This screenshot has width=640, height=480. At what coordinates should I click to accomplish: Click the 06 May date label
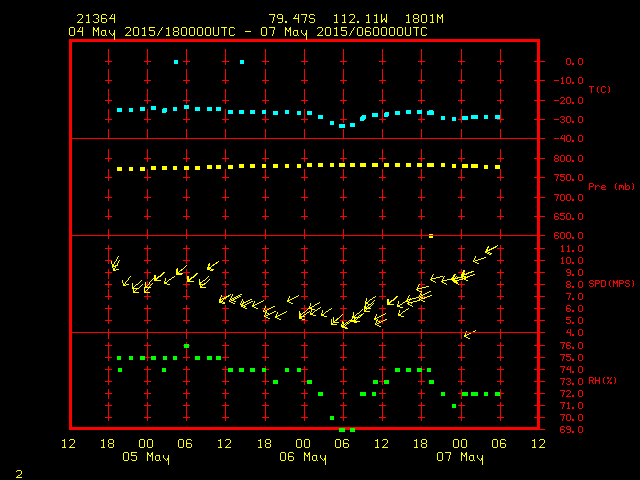(x=303, y=458)
